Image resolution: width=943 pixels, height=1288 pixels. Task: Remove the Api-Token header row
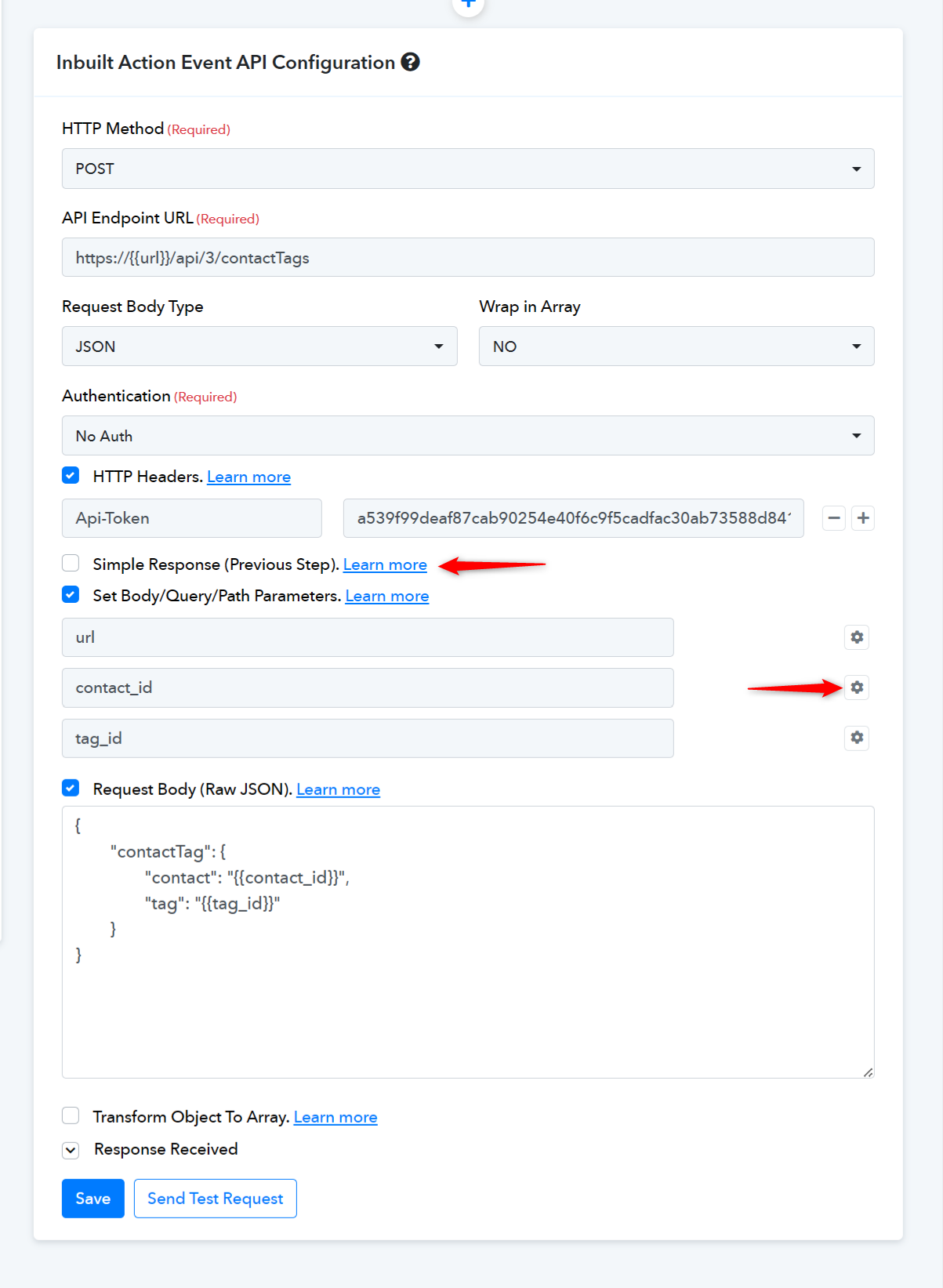click(834, 518)
